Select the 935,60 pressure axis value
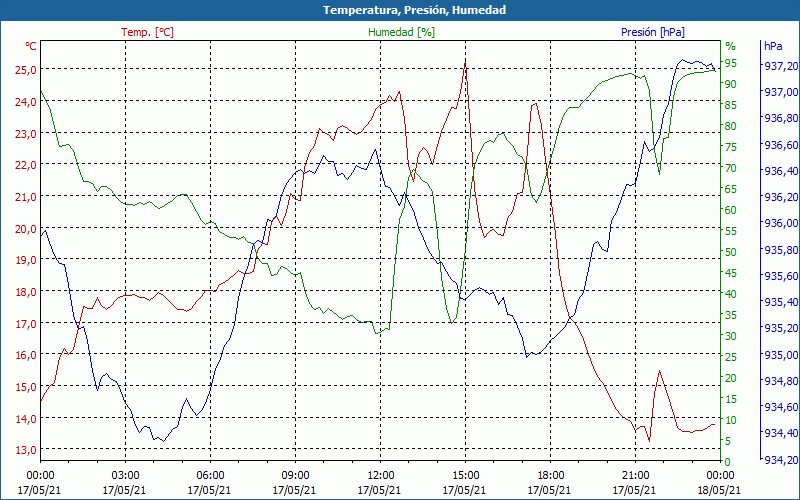The image size is (800, 500). click(782, 276)
